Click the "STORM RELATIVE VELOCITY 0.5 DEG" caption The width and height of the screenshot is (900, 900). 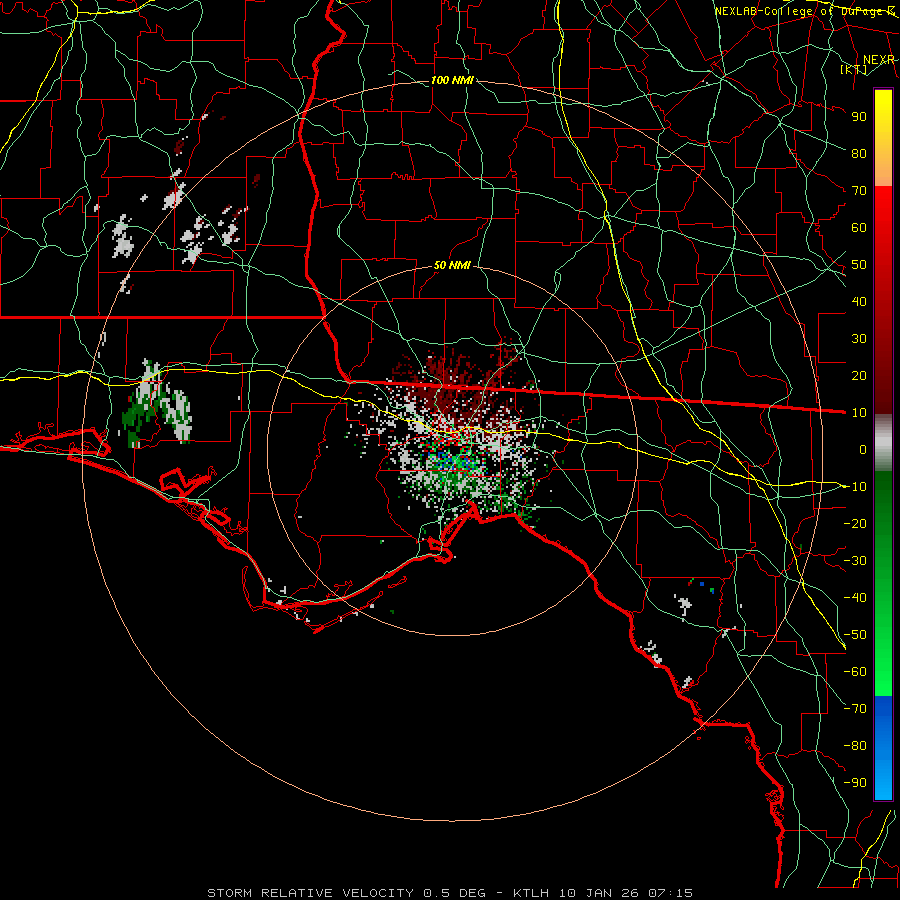(346, 893)
